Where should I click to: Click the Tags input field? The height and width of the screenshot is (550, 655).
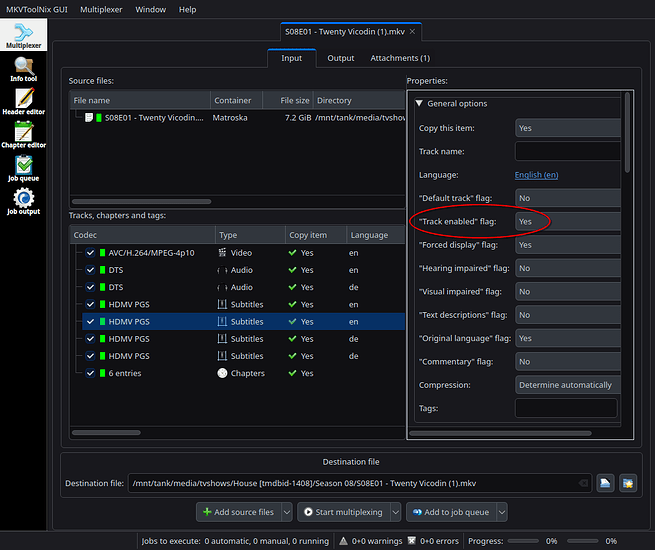click(566, 408)
